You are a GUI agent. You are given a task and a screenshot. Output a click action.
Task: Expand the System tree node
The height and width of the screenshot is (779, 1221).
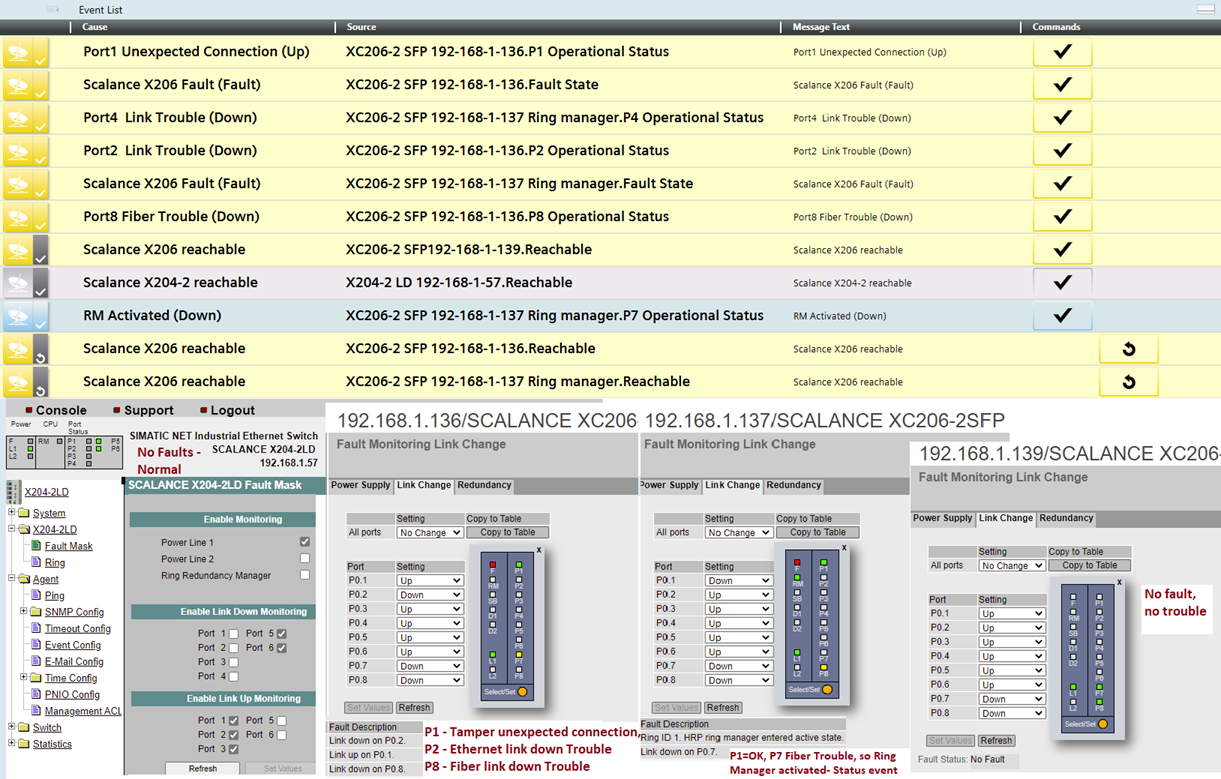11,512
